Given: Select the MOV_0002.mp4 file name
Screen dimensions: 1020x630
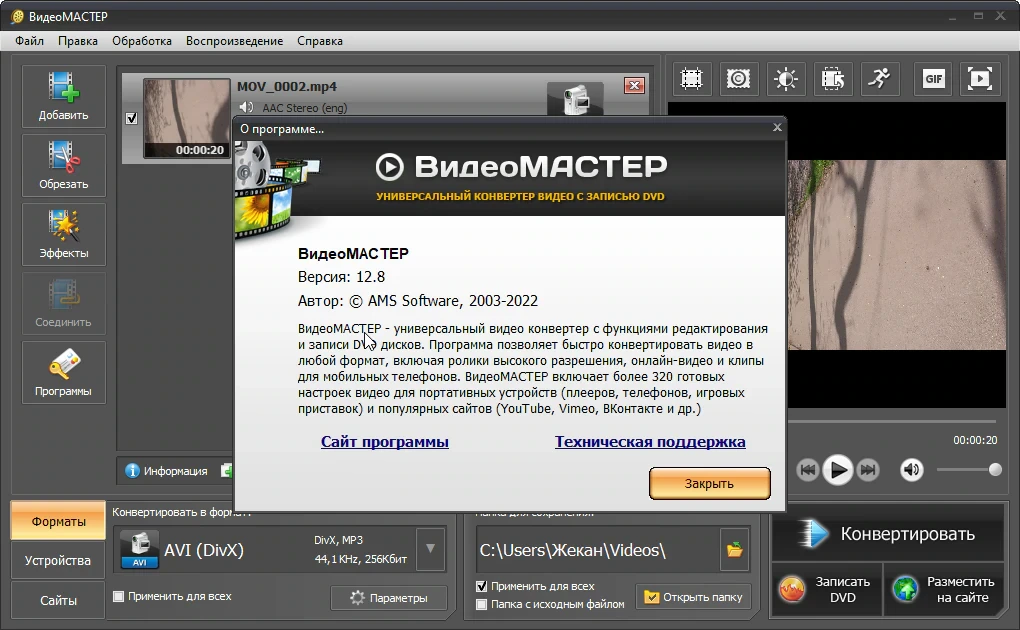Looking at the screenshot, I should pos(287,87).
